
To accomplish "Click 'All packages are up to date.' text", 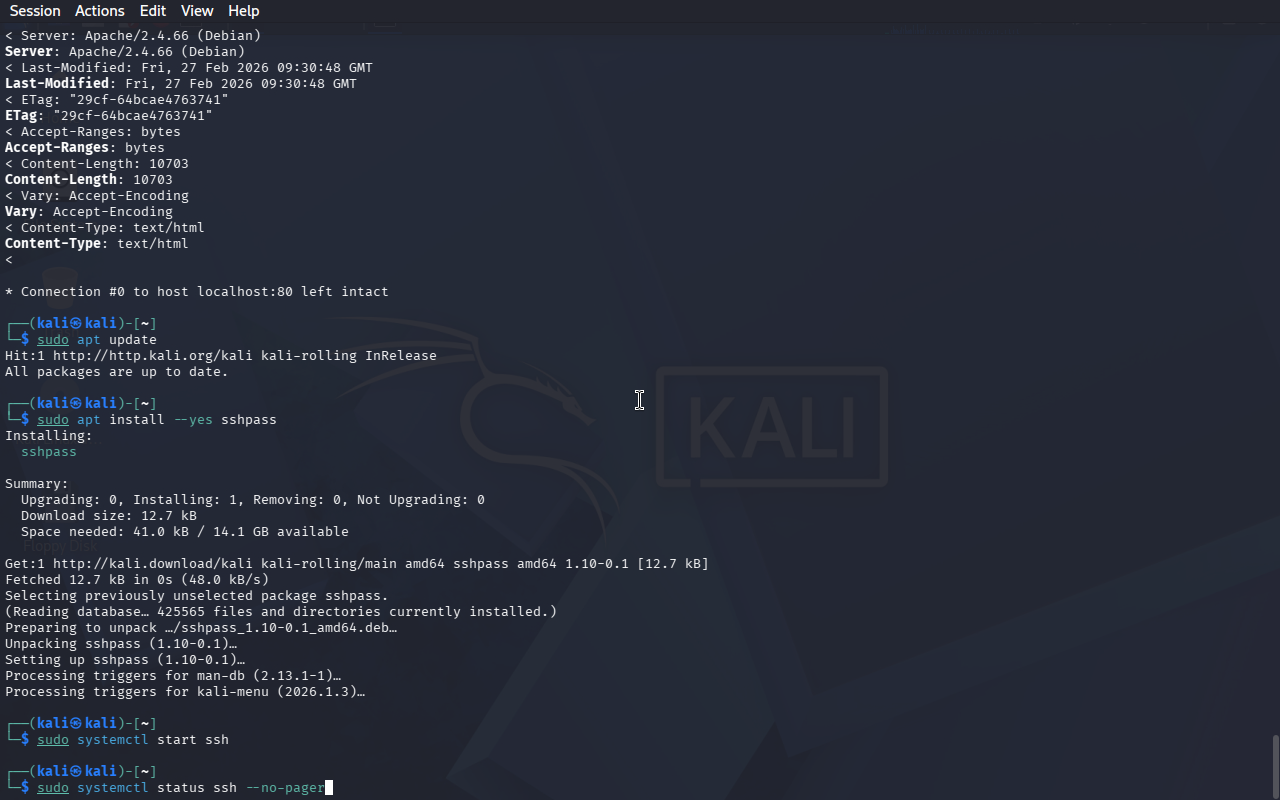I will (x=117, y=372).
